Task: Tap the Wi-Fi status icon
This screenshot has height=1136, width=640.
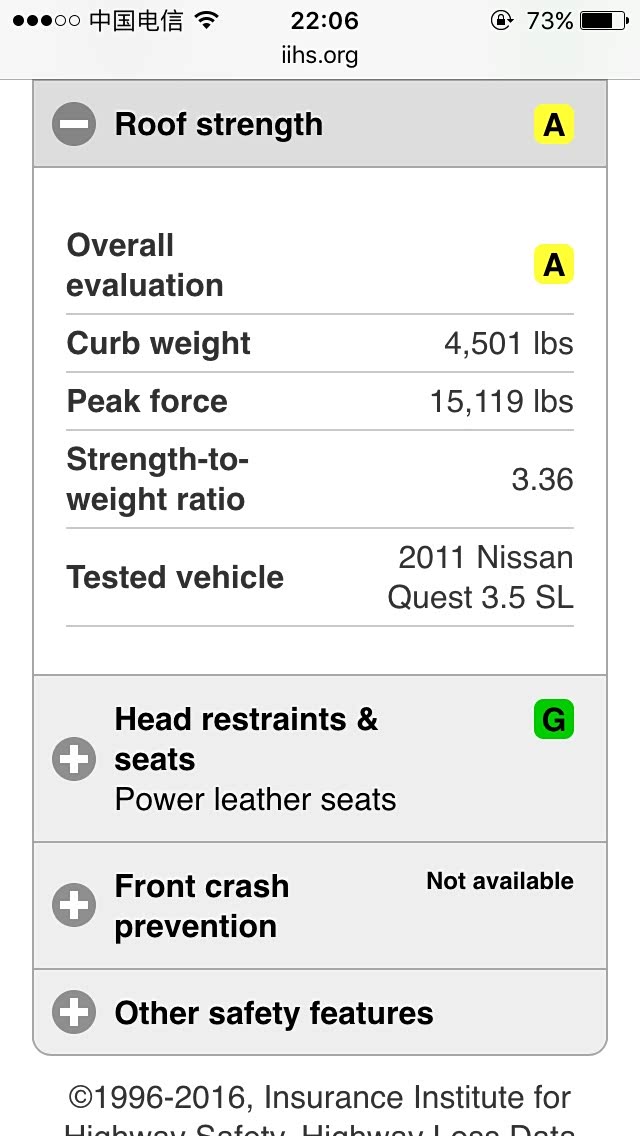Action: [x=207, y=21]
